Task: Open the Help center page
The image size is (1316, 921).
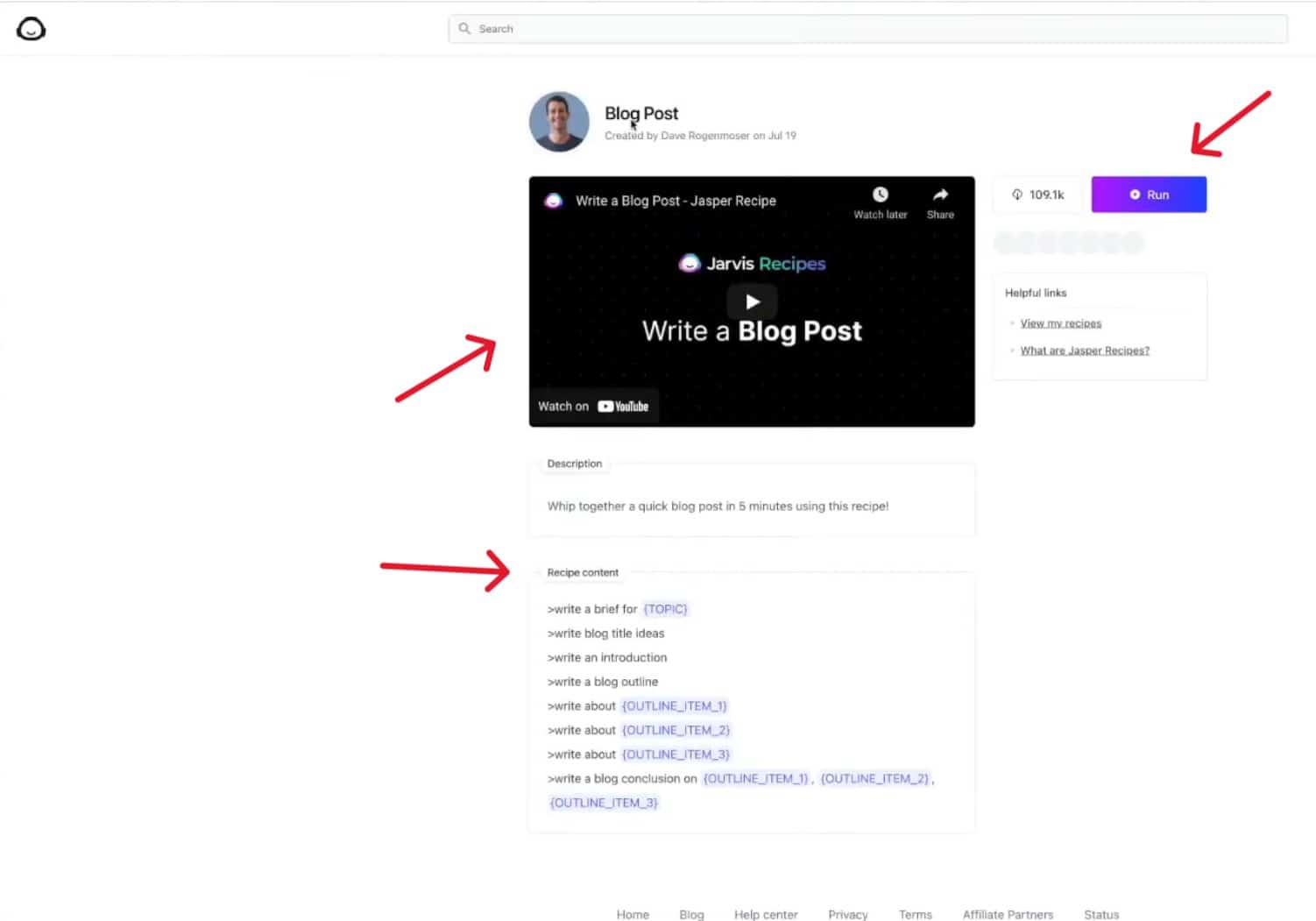Action: [x=766, y=914]
